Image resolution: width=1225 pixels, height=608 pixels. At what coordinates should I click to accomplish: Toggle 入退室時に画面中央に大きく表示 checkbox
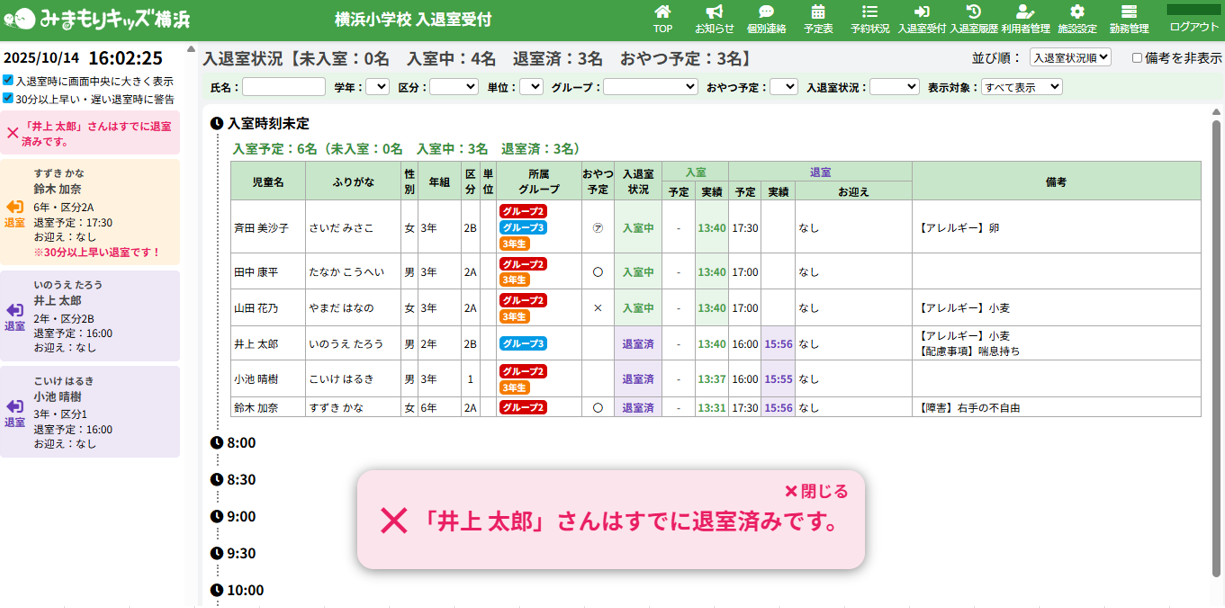click(8, 80)
